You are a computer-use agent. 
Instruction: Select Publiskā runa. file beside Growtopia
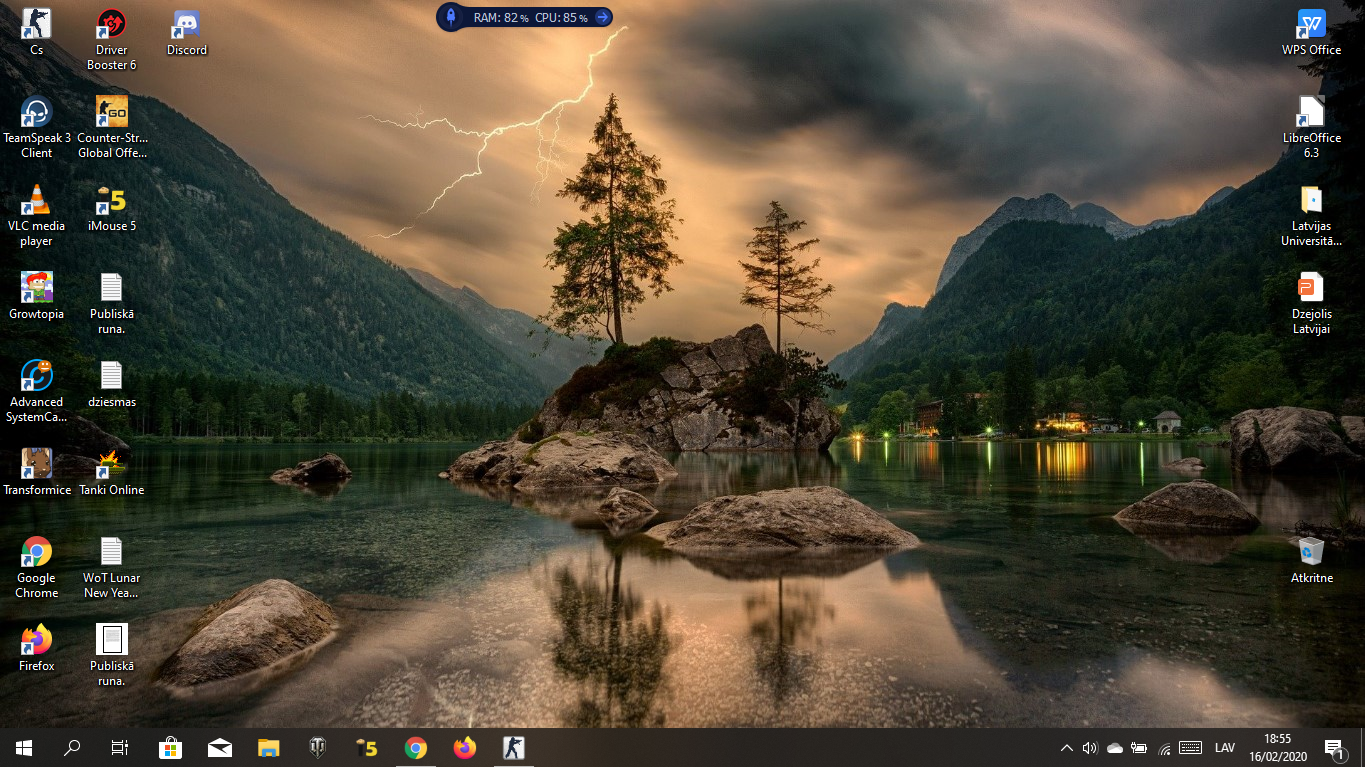tap(112, 303)
